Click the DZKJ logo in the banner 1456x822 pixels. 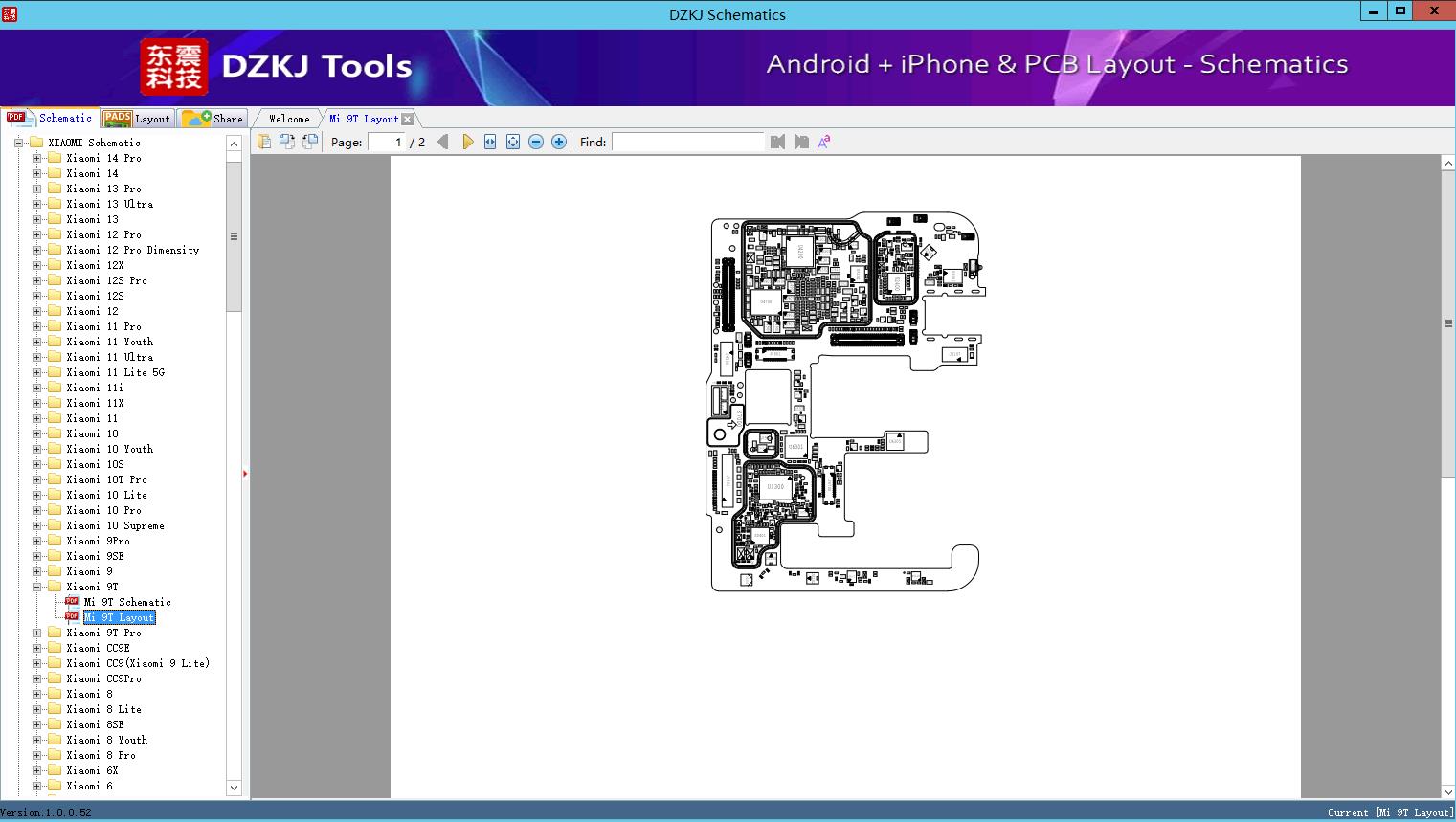[174, 66]
